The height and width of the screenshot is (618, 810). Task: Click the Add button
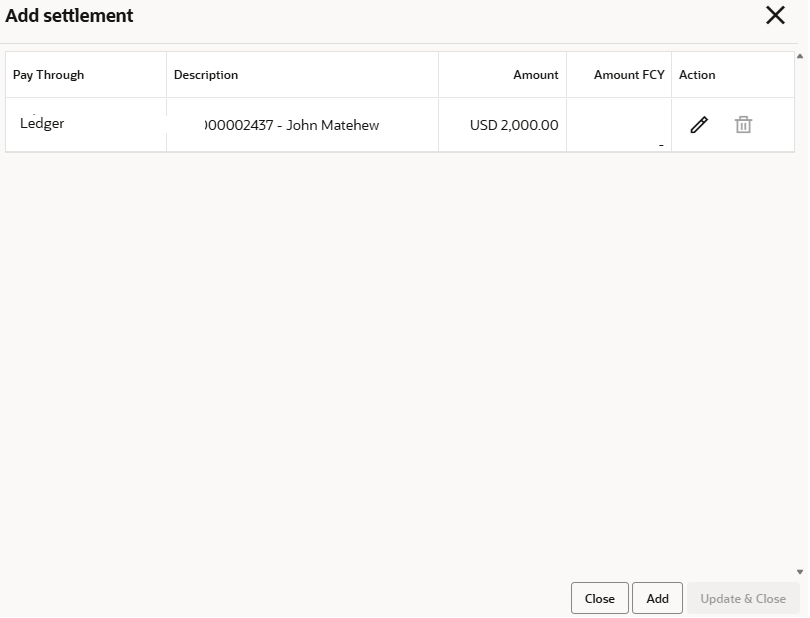pos(659,599)
